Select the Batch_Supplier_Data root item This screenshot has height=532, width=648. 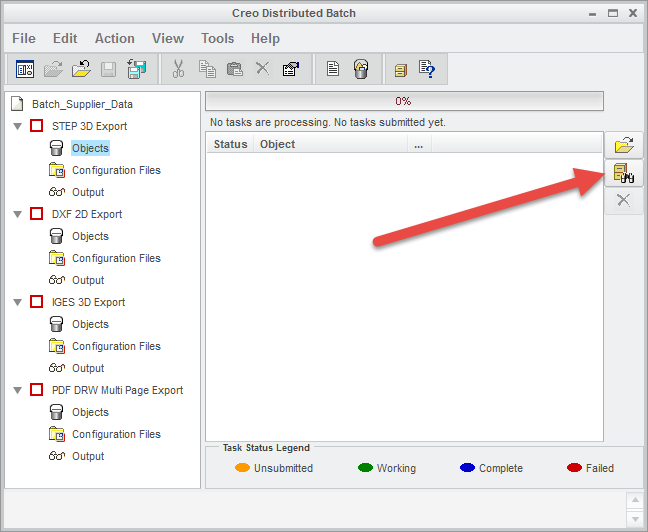pos(82,104)
